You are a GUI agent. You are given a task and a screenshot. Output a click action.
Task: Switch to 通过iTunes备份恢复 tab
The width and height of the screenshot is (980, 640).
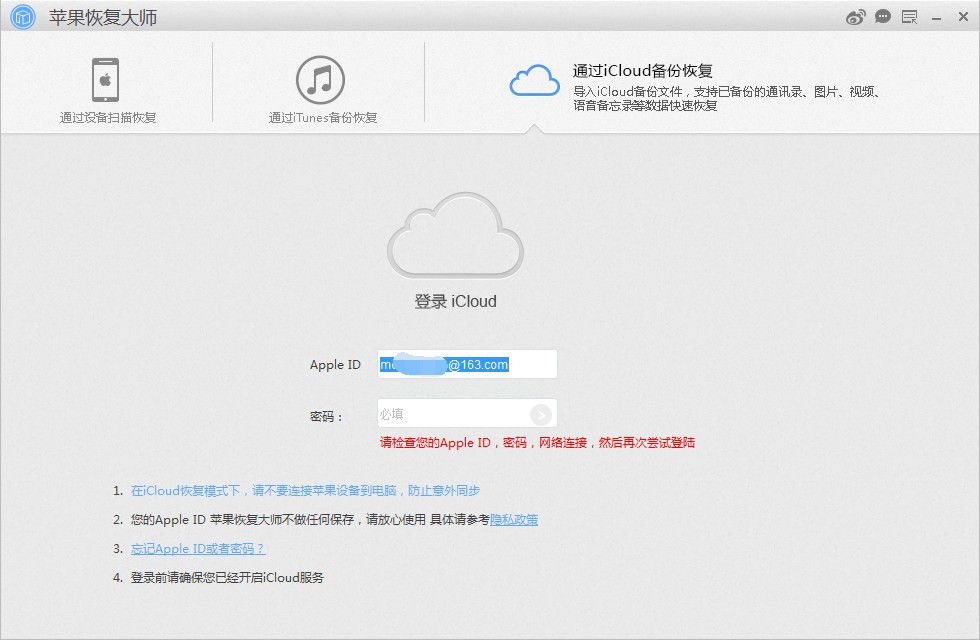coord(322,117)
